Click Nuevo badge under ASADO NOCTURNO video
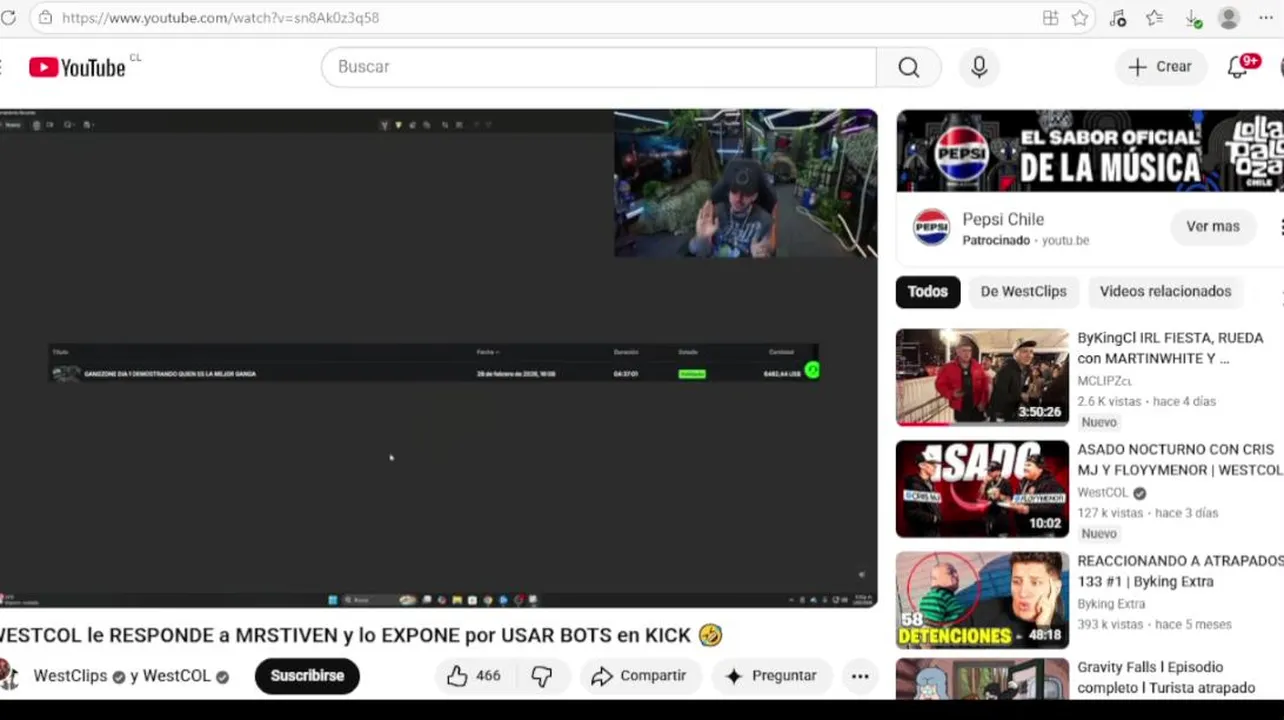Image resolution: width=1284 pixels, height=720 pixels. pyautogui.click(x=1099, y=534)
